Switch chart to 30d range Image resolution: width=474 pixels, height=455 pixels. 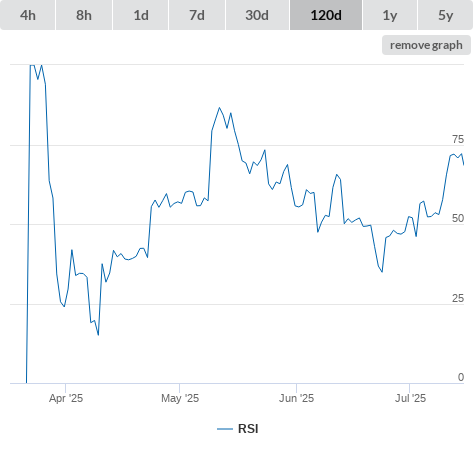(257, 15)
